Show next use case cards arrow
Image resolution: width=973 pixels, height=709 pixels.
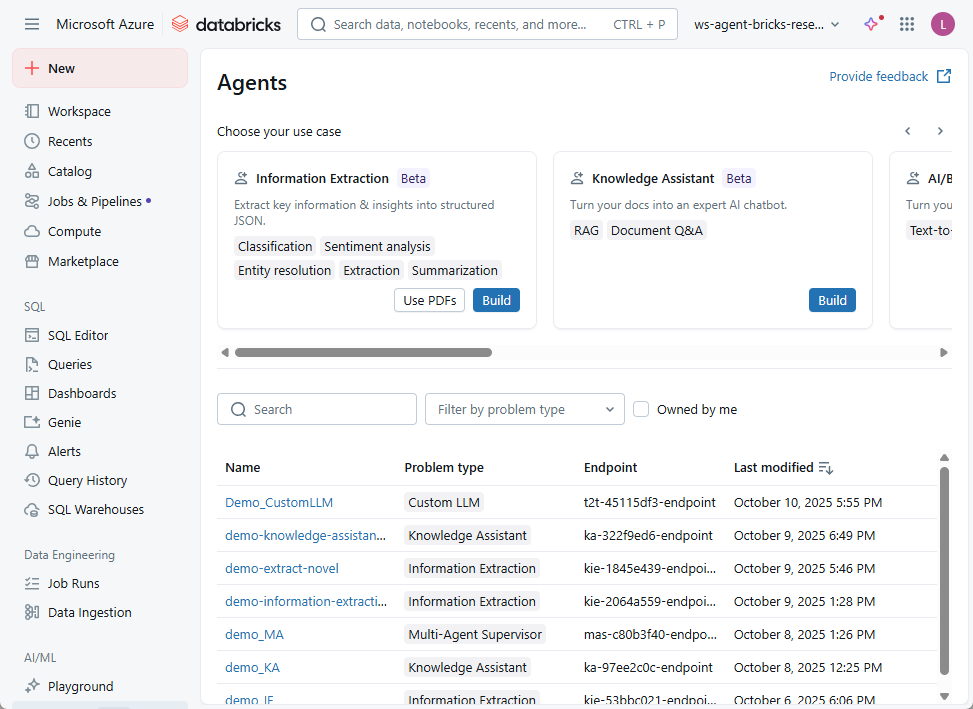click(x=940, y=131)
